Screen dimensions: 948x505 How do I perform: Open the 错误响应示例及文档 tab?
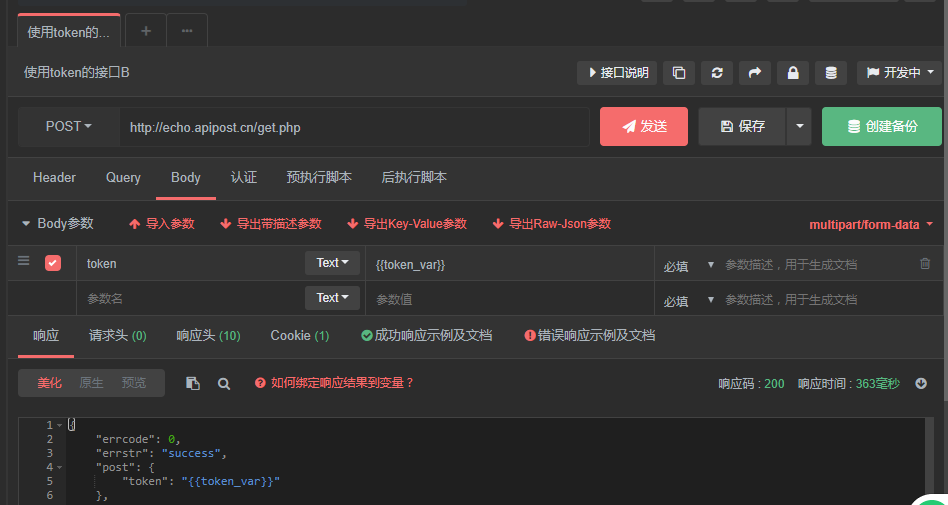(590, 336)
